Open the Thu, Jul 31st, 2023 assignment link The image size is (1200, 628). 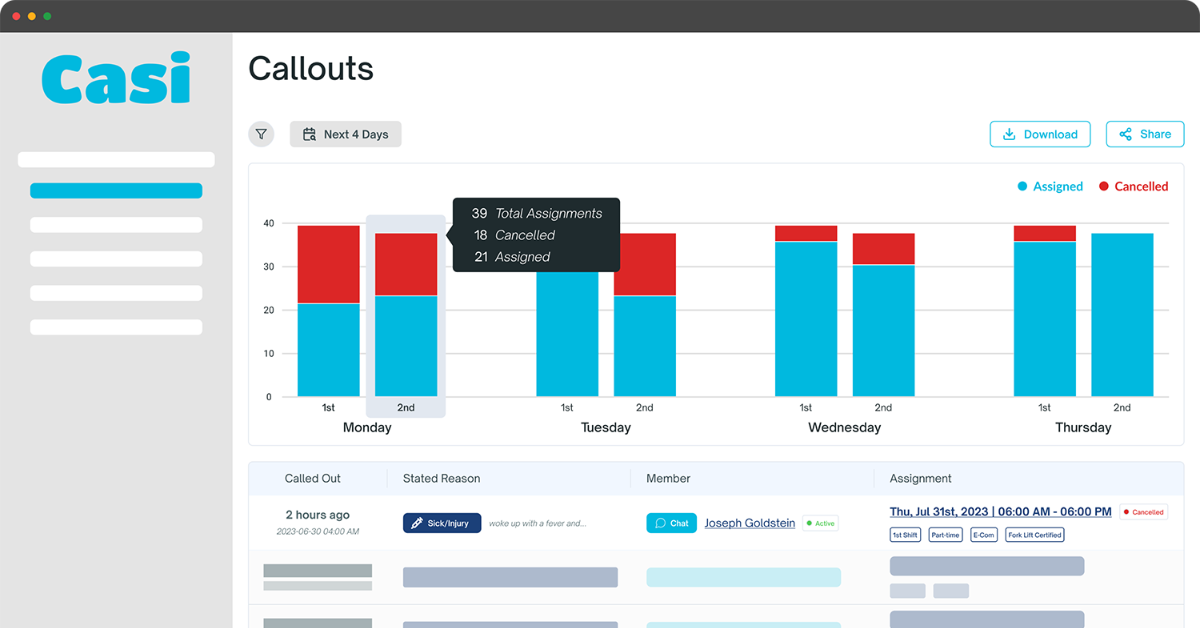(1000, 511)
